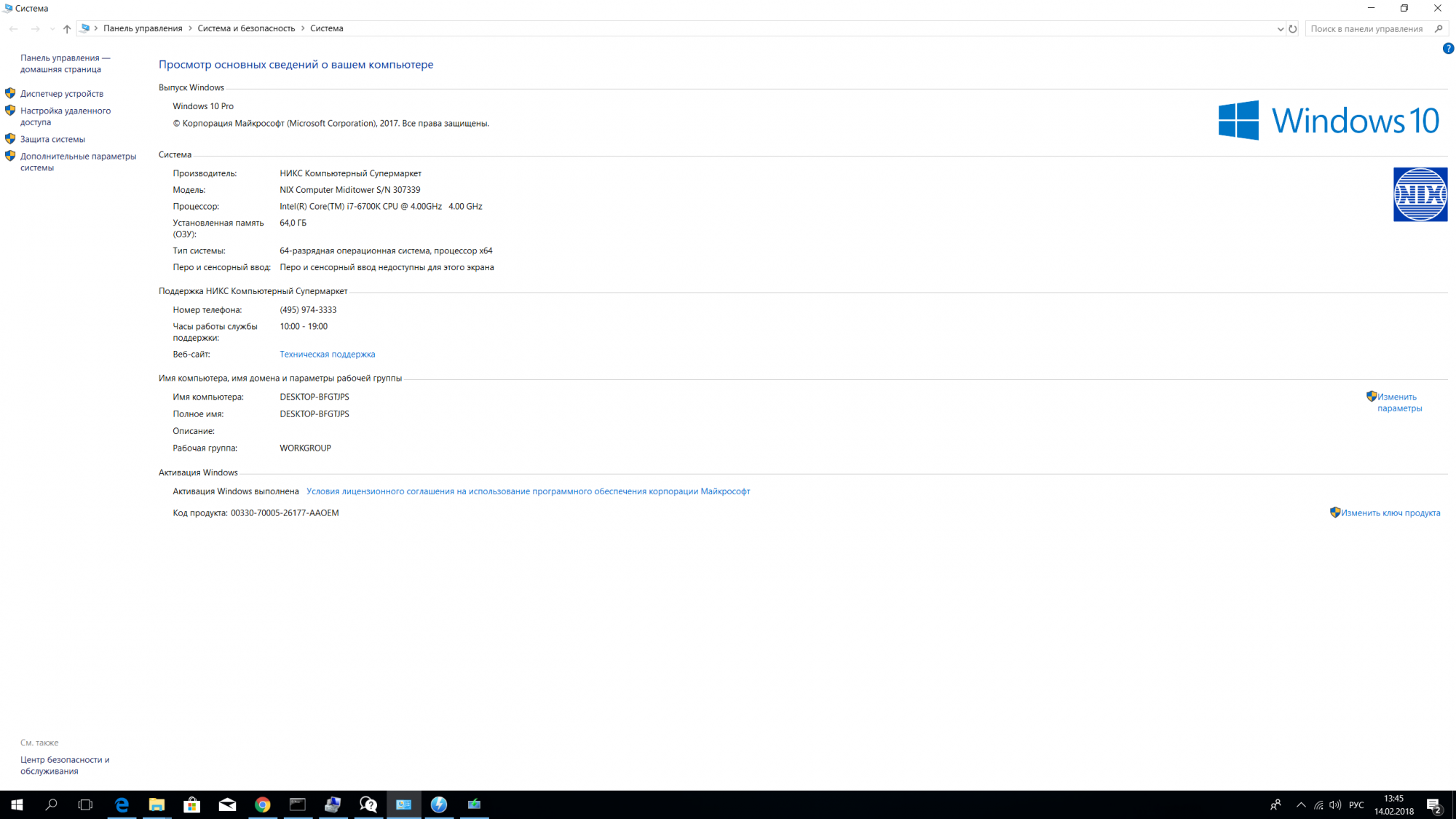Open the Mail app from the taskbar
Viewport: 1456px width, 819px height.
click(227, 804)
